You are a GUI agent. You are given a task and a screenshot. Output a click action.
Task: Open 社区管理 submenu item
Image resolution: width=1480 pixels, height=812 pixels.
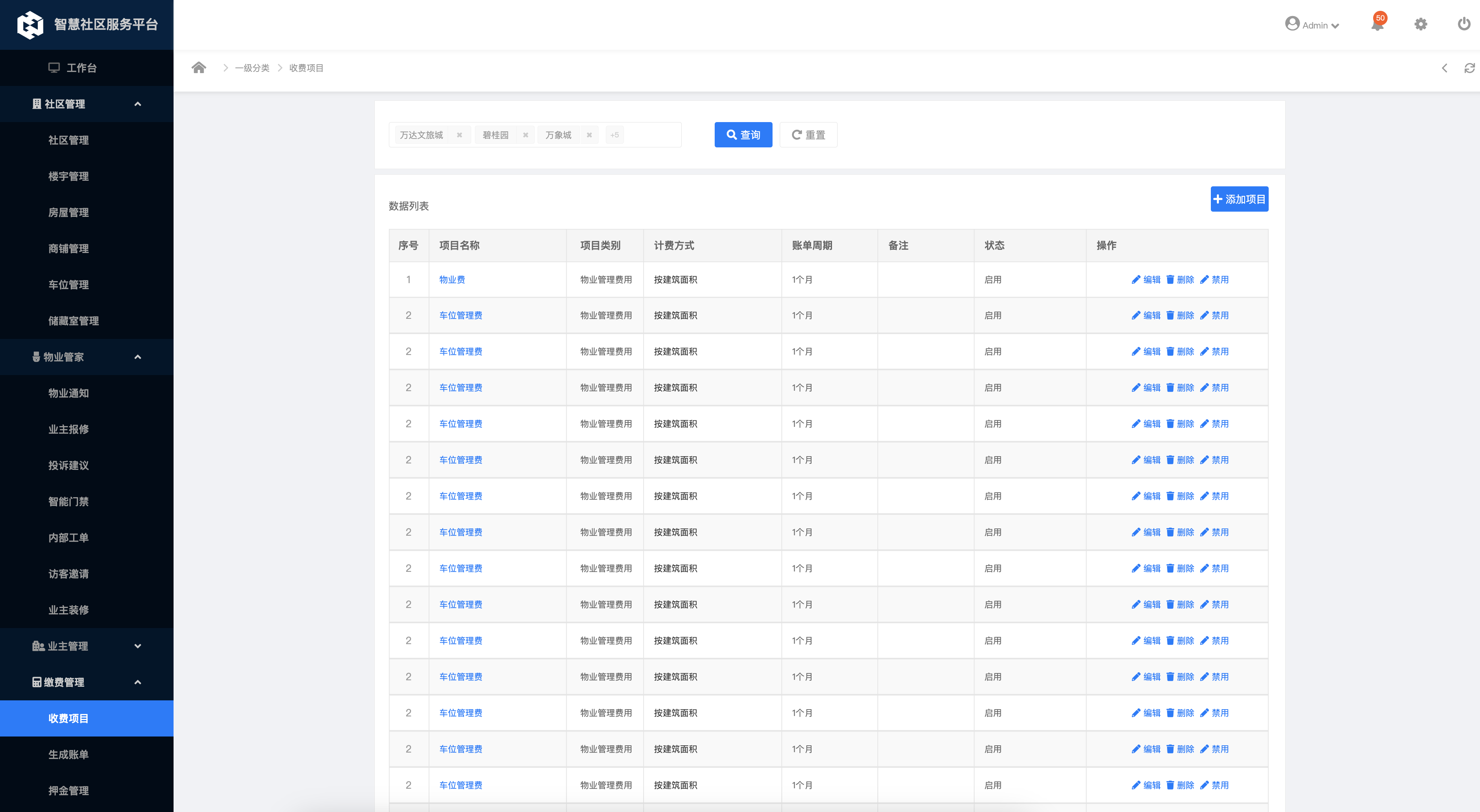coord(87,140)
